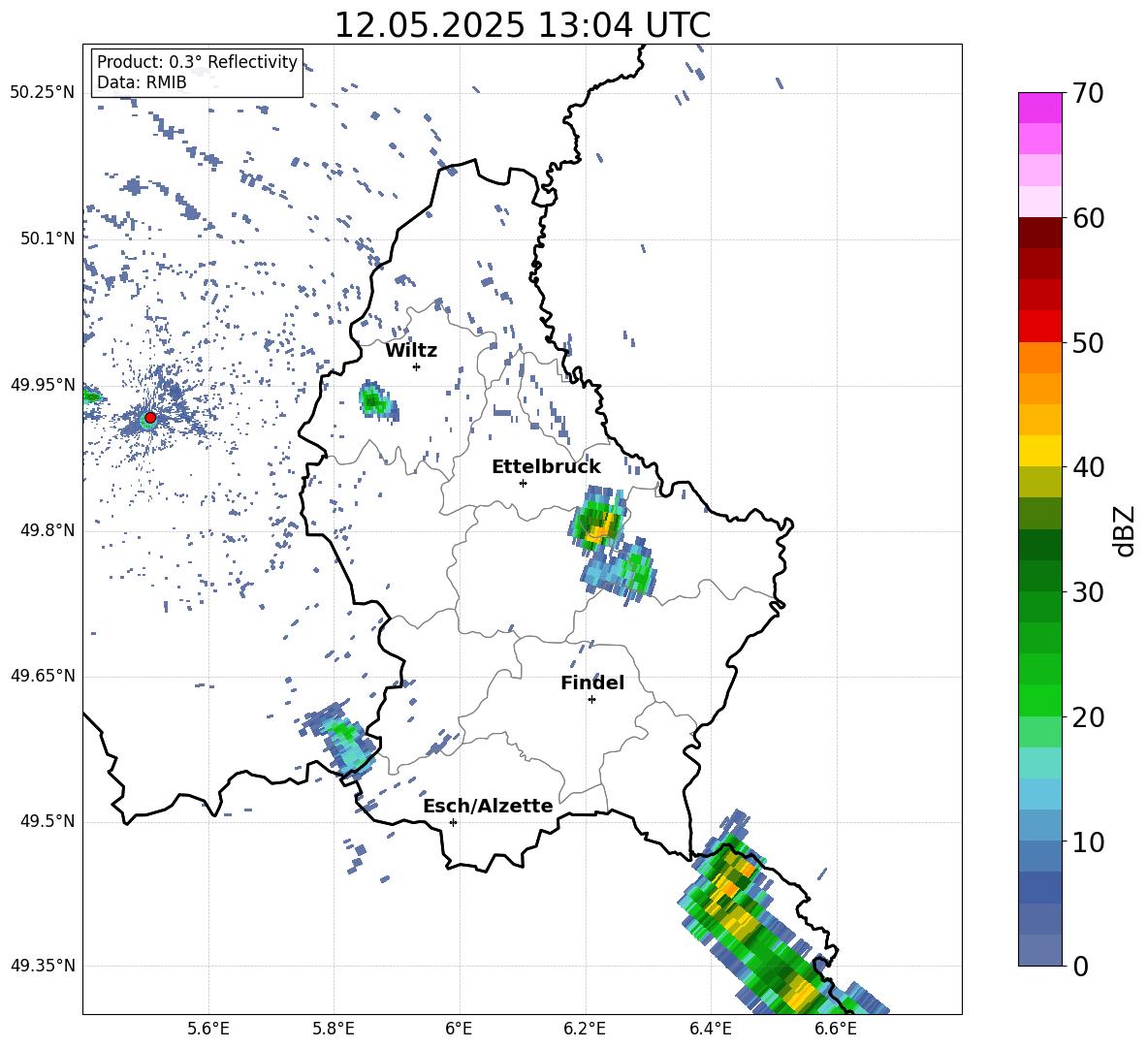The image size is (1148, 1048).
Task: Click the 5.8°E longitude label
Action: tap(334, 1029)
